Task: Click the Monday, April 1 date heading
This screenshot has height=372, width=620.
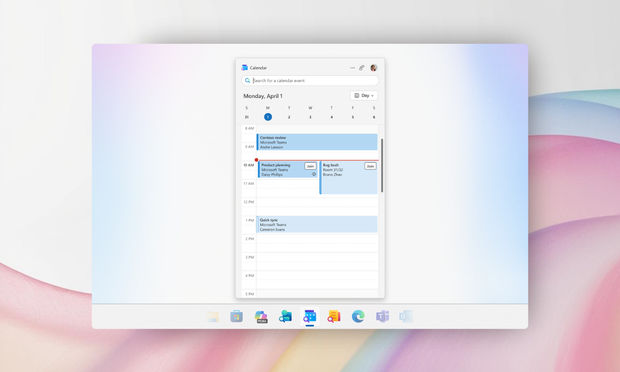Action: coord(263,96)
